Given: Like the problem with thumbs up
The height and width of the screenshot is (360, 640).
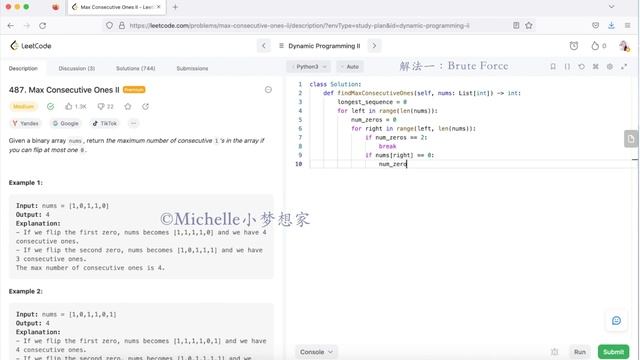Looking at the screenshot, I should pyautogui.click(x=76, y=107).
